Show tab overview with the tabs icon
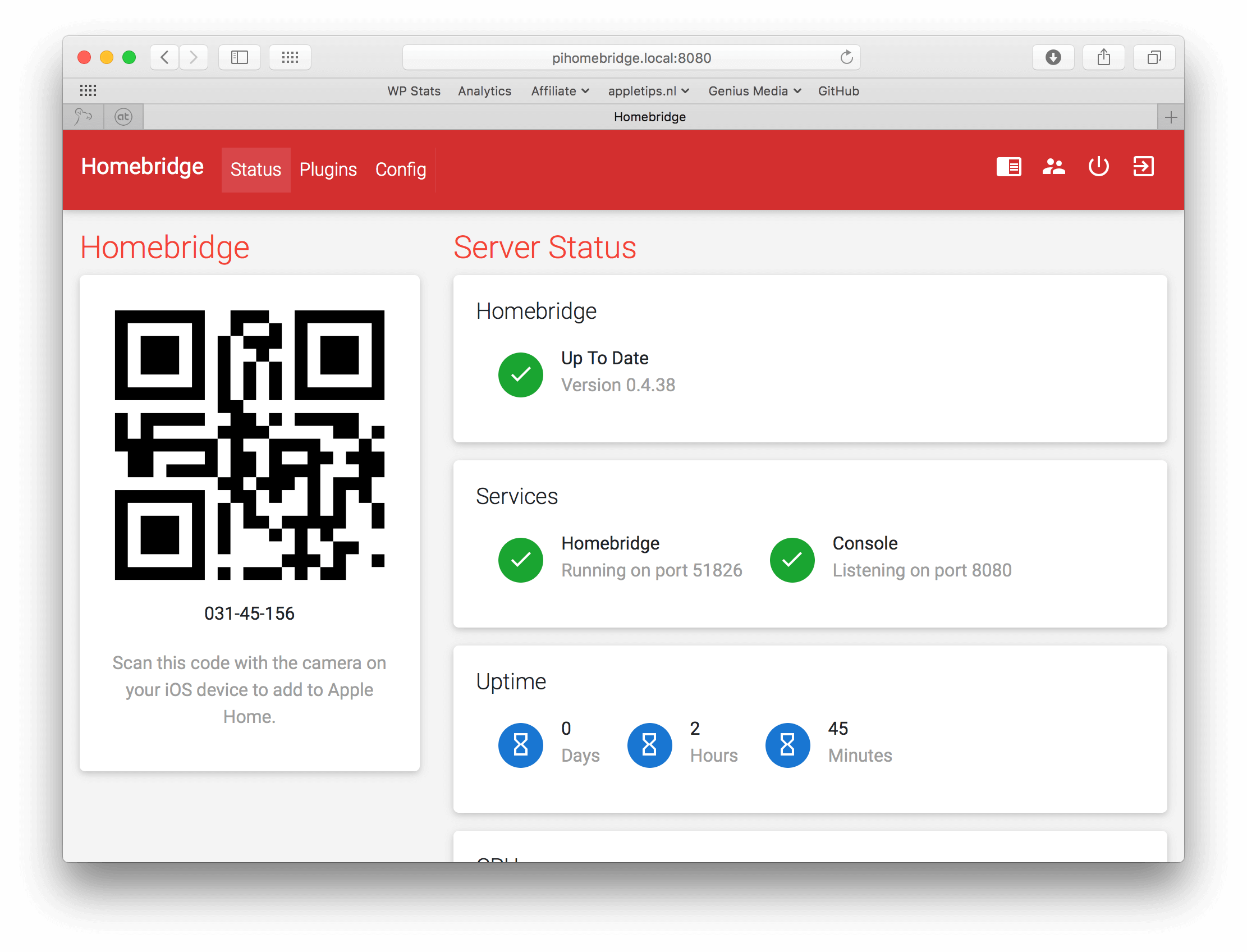 [1154, 57]
